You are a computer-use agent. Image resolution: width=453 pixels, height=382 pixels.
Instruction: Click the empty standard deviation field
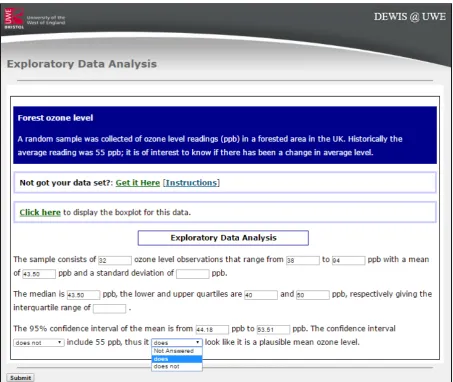click(193, 274)
